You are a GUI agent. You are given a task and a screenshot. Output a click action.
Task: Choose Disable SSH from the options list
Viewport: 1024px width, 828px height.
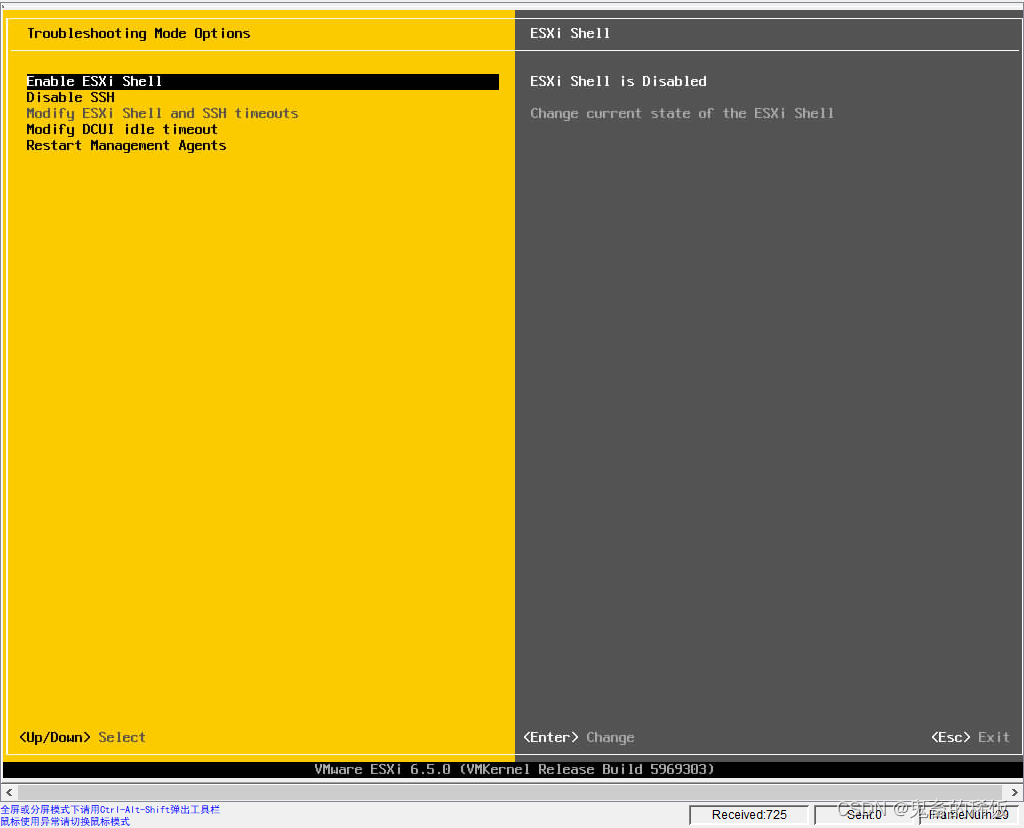tap(70, 97)
